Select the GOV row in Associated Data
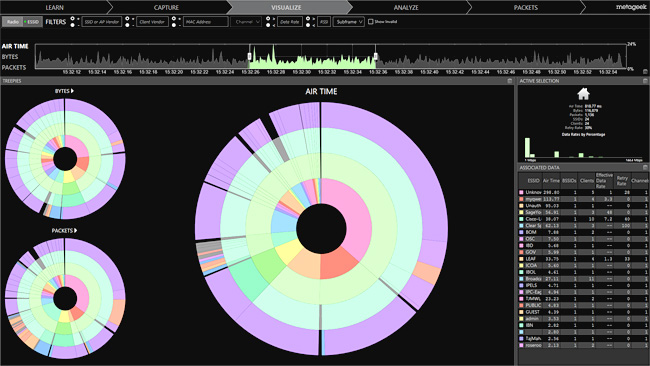Screen dimensions: 650x366 [x=583, y=252]
